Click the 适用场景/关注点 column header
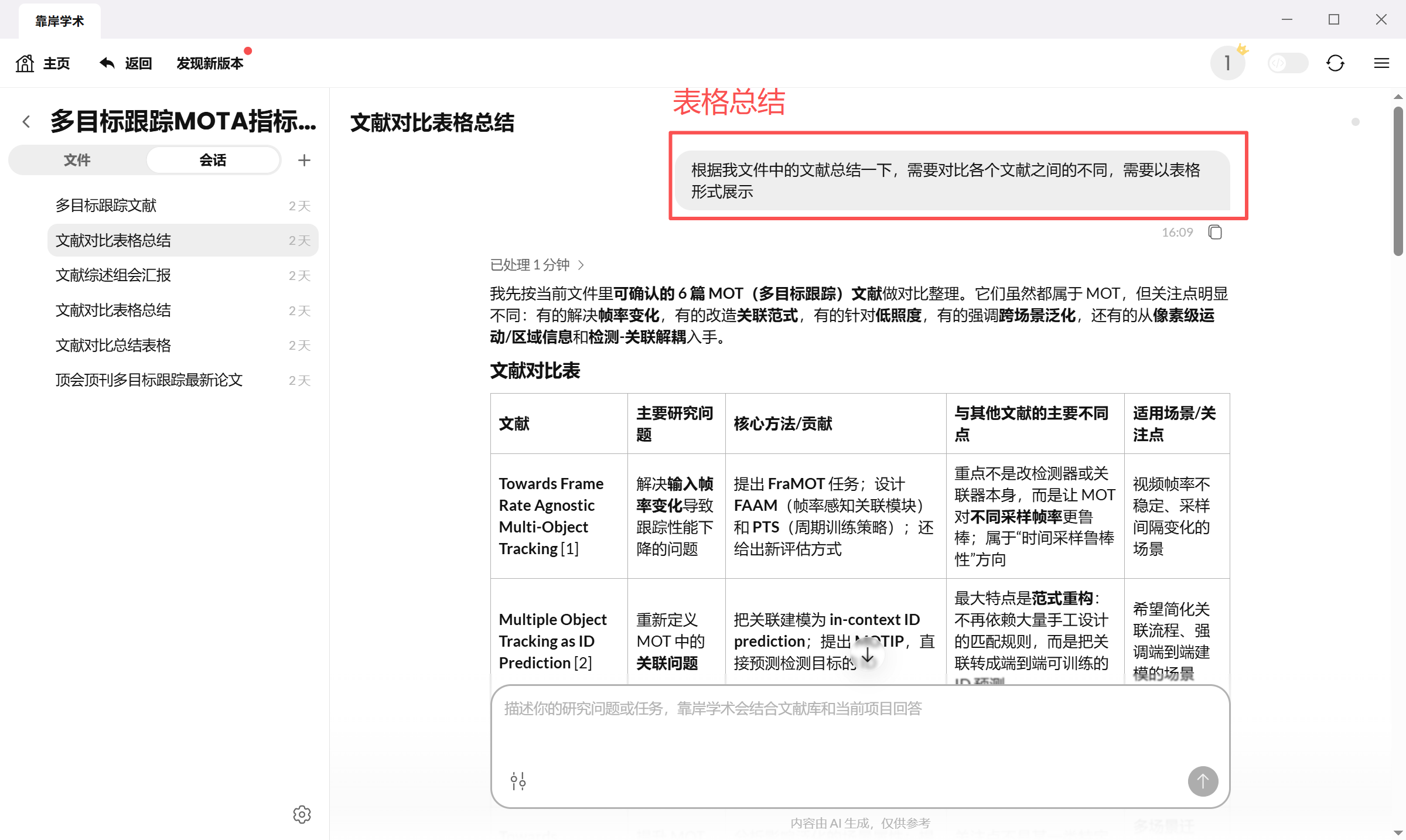 [1176, 424]
